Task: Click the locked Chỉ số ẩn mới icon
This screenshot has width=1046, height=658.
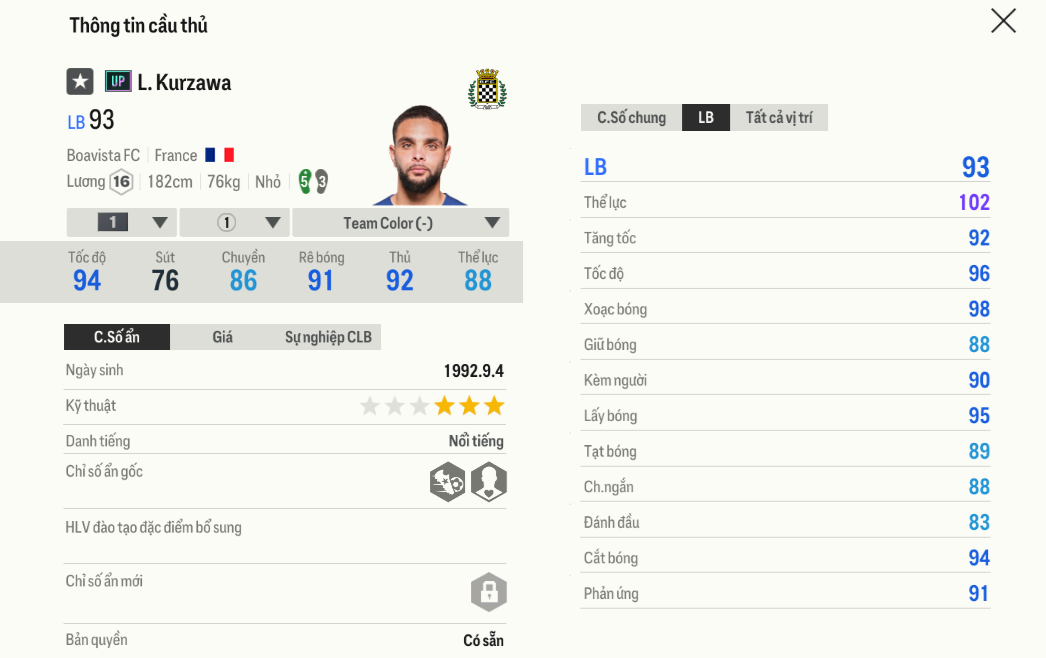Action: [487, 592]
